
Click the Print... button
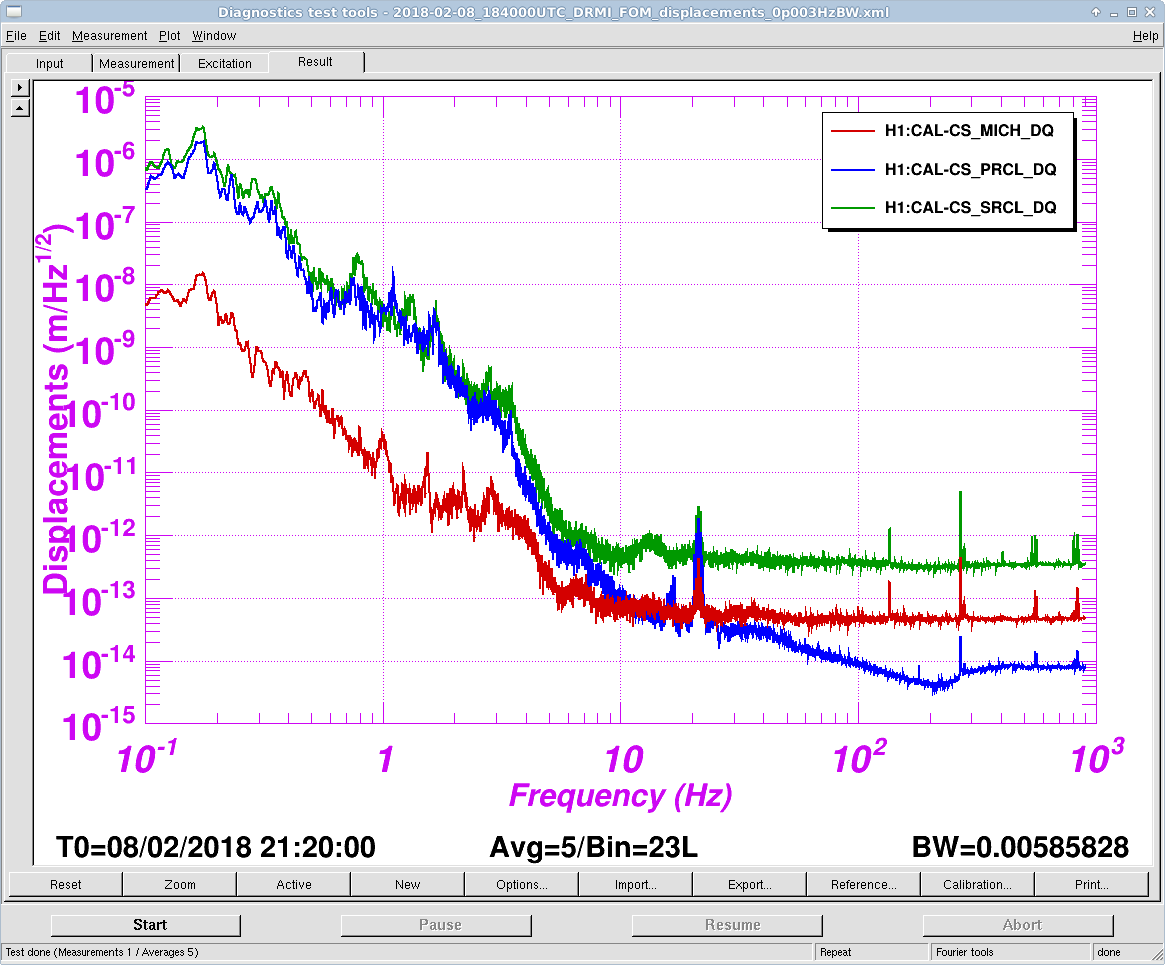[1092, 884]
